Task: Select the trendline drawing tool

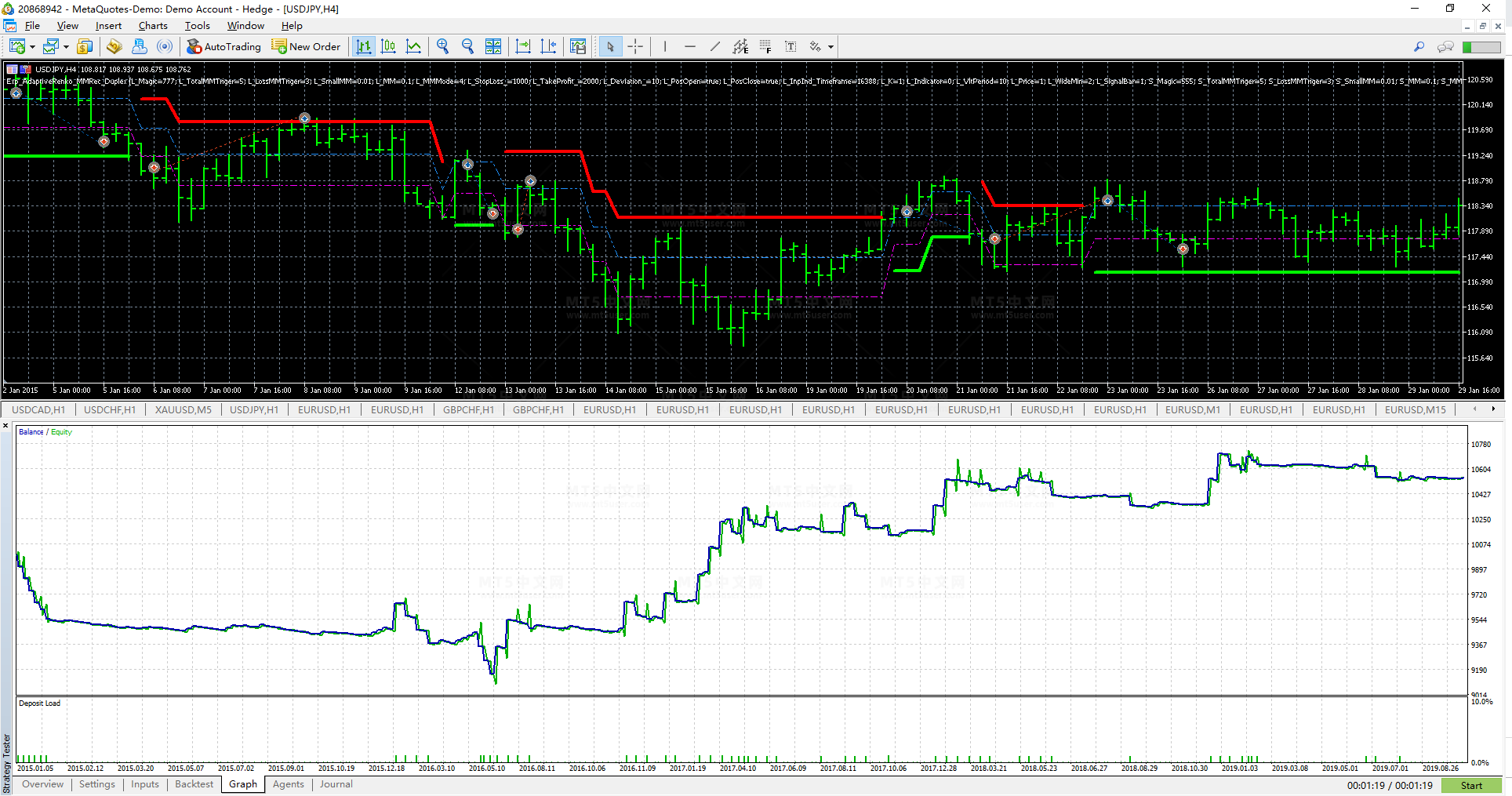Action: coord(715,46)
